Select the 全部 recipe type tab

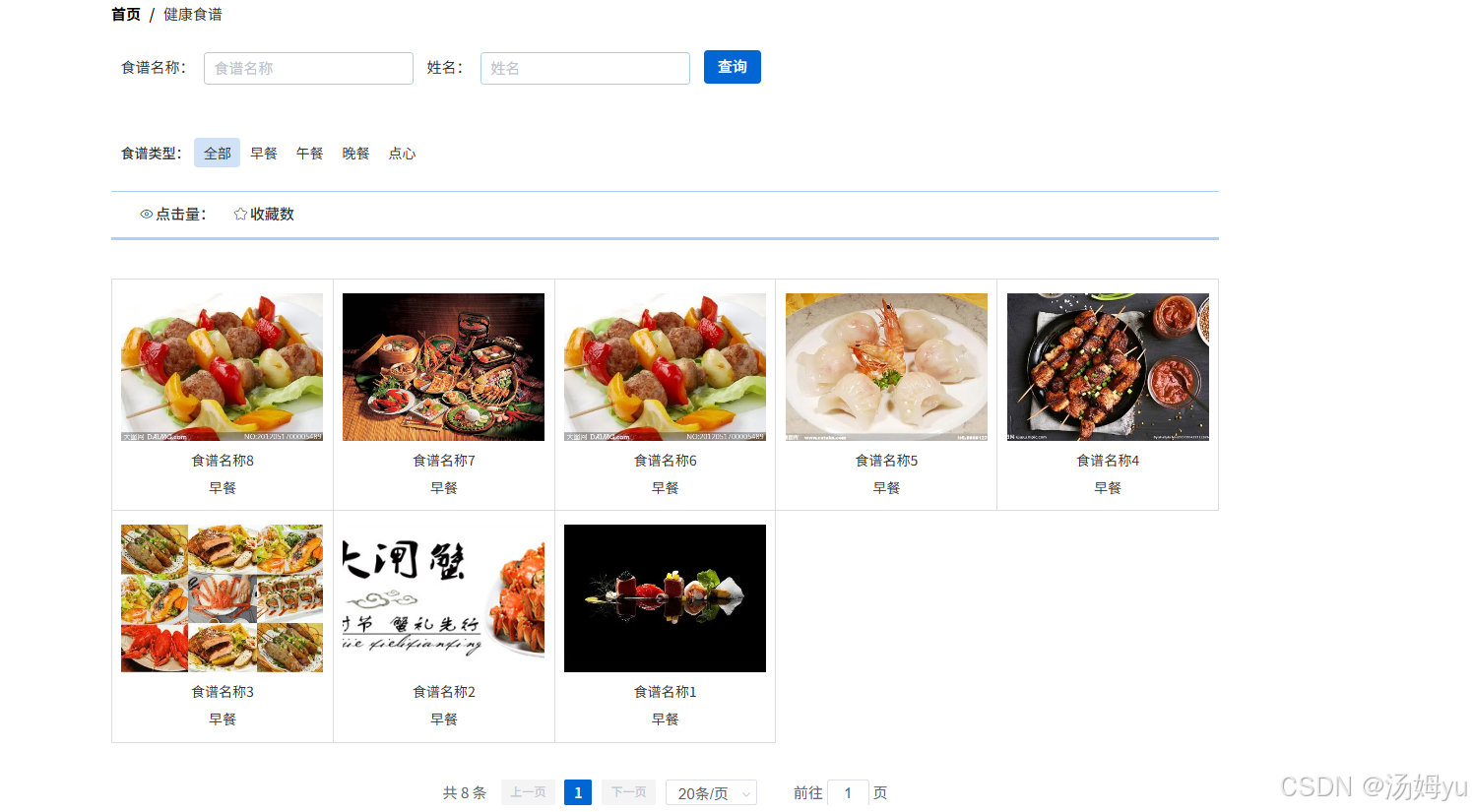217,153
